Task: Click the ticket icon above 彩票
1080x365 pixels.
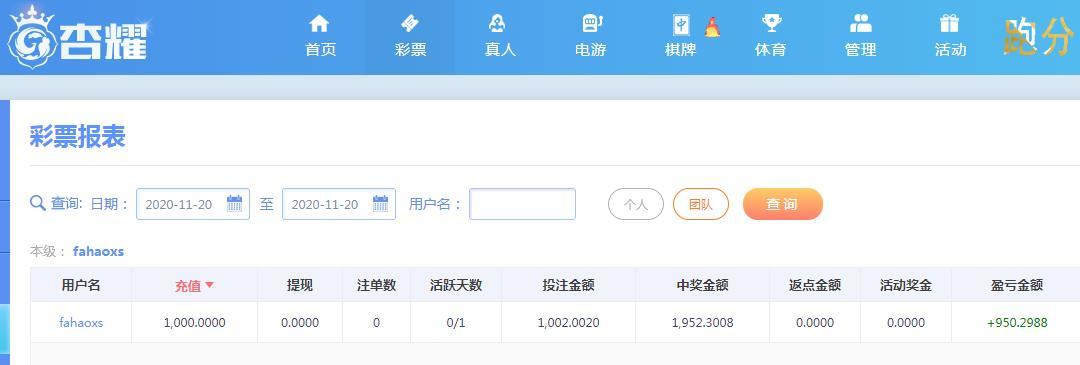Action: (410, 24)
